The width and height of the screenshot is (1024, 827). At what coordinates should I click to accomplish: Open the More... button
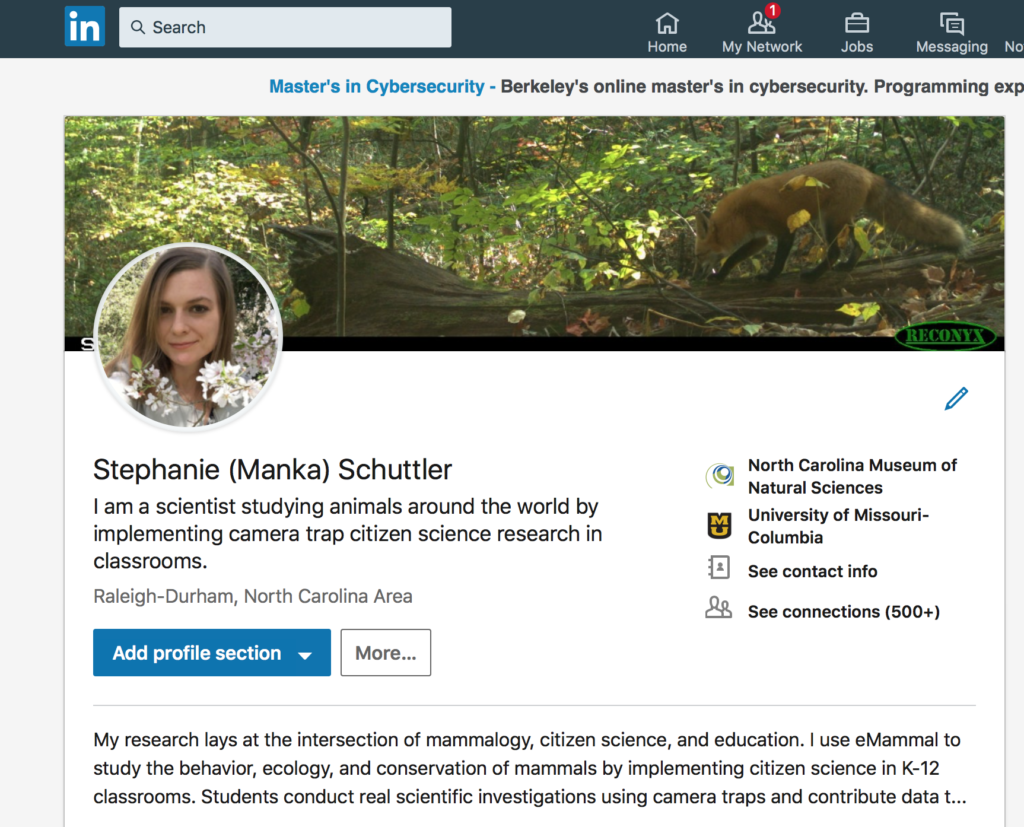pyautogui.click(x=385, y=653)
